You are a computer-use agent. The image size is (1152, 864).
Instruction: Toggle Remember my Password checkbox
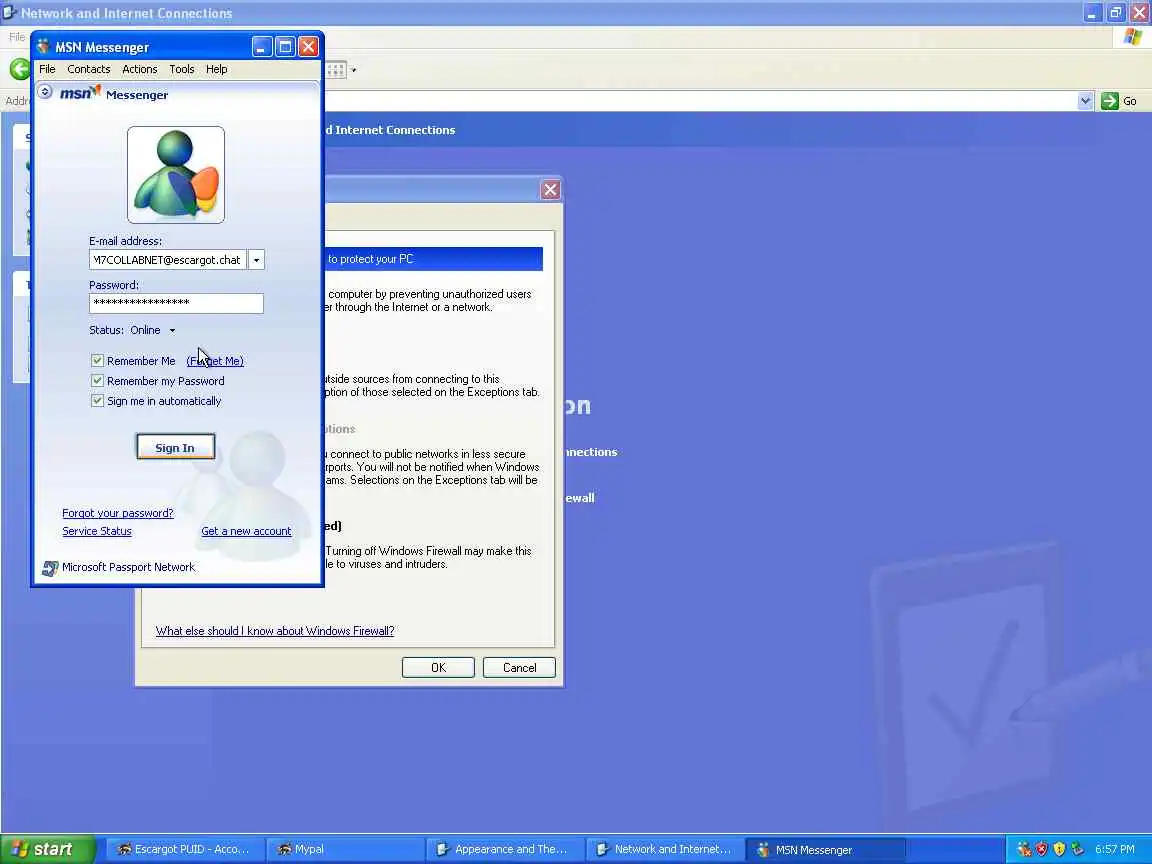(x=97, y=381)
